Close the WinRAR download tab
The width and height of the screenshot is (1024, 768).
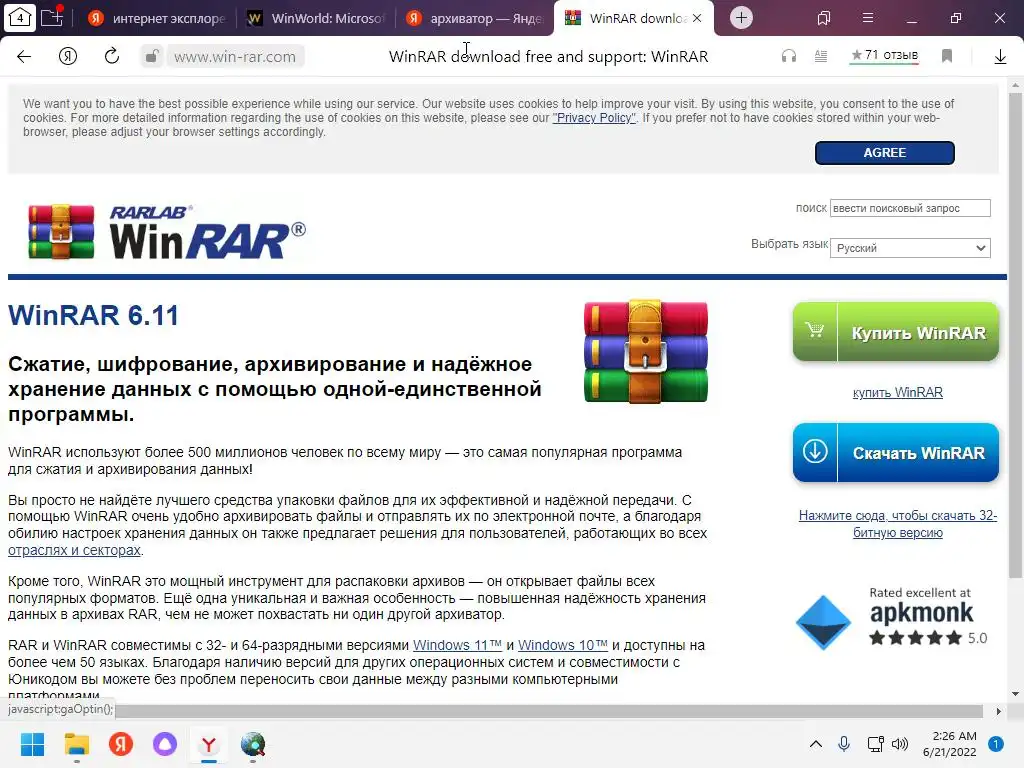click(697, 18)
